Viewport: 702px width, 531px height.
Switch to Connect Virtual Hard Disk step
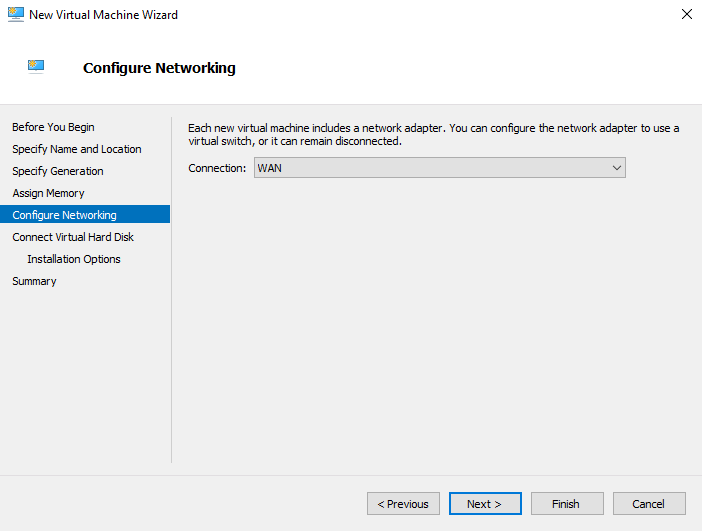pyautogui.click(x=73, y=237)
